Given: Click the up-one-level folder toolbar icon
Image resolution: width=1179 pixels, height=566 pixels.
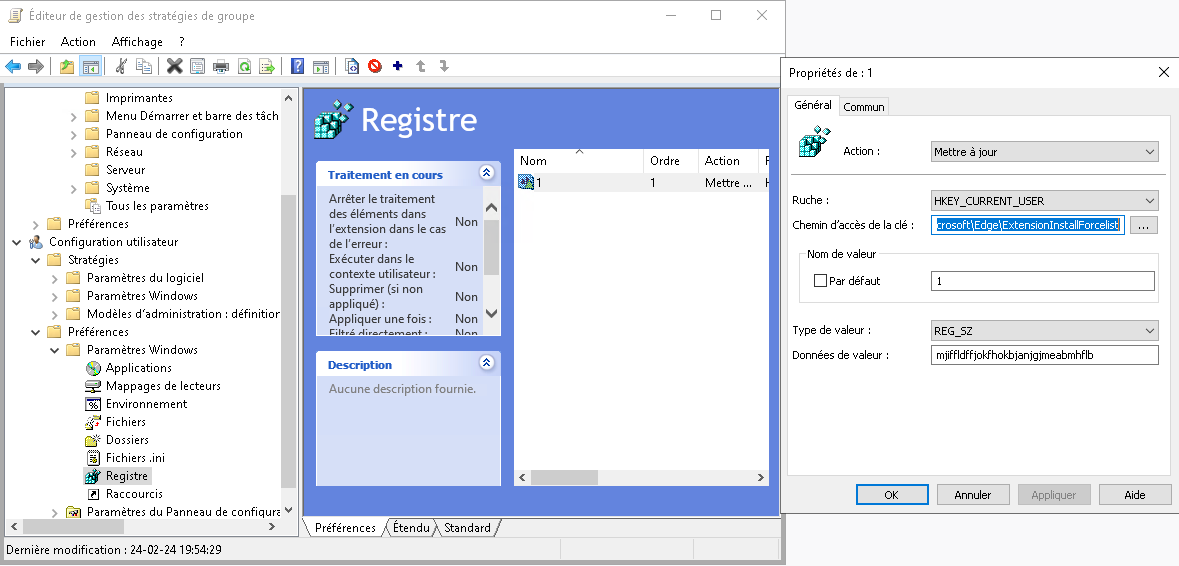Looking at the screenshot, I should point(67,67).
